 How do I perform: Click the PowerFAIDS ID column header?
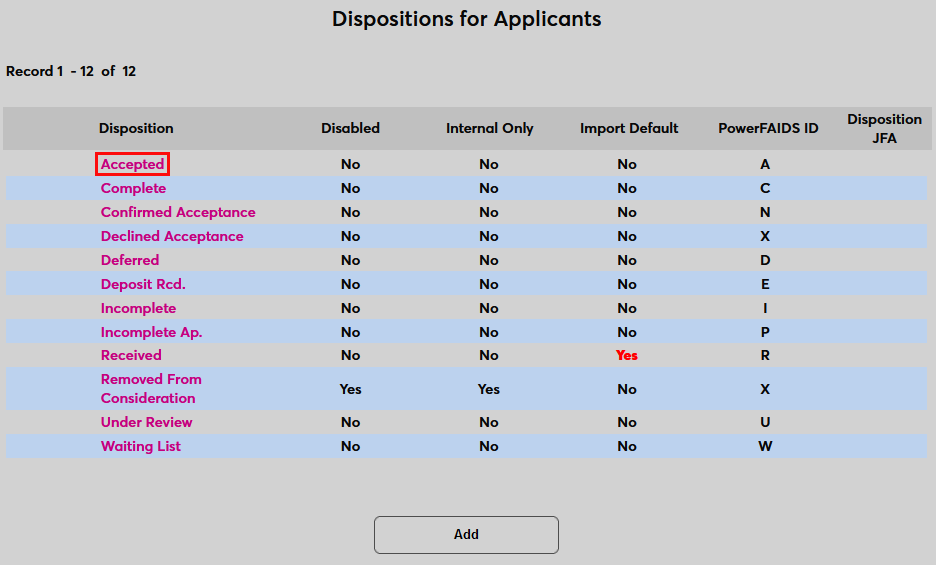(768, 128)
